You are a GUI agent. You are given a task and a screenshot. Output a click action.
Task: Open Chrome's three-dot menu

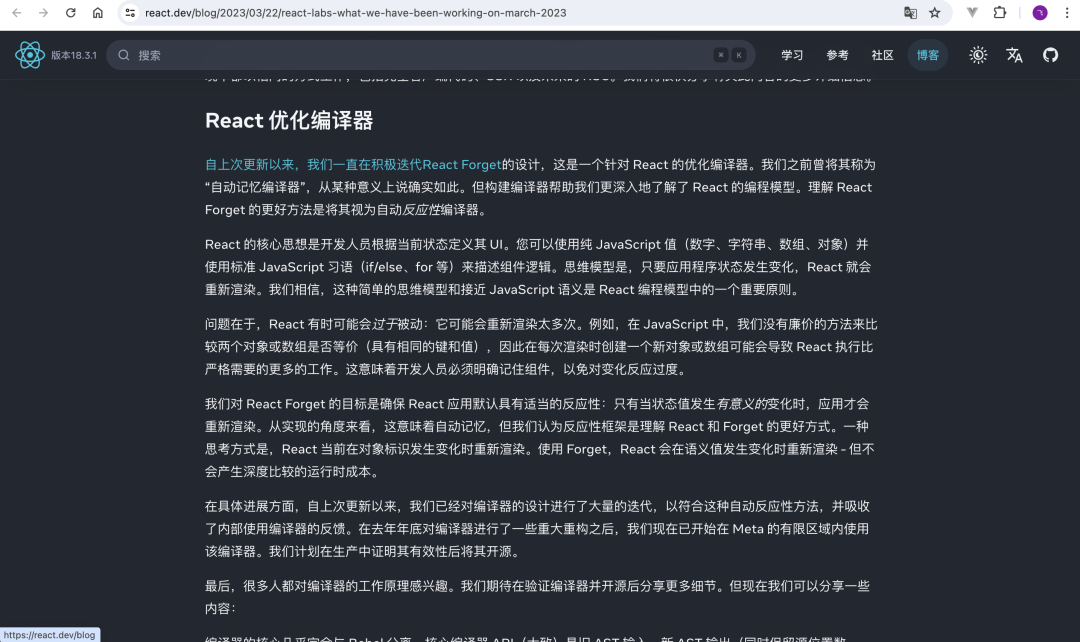1066,13
